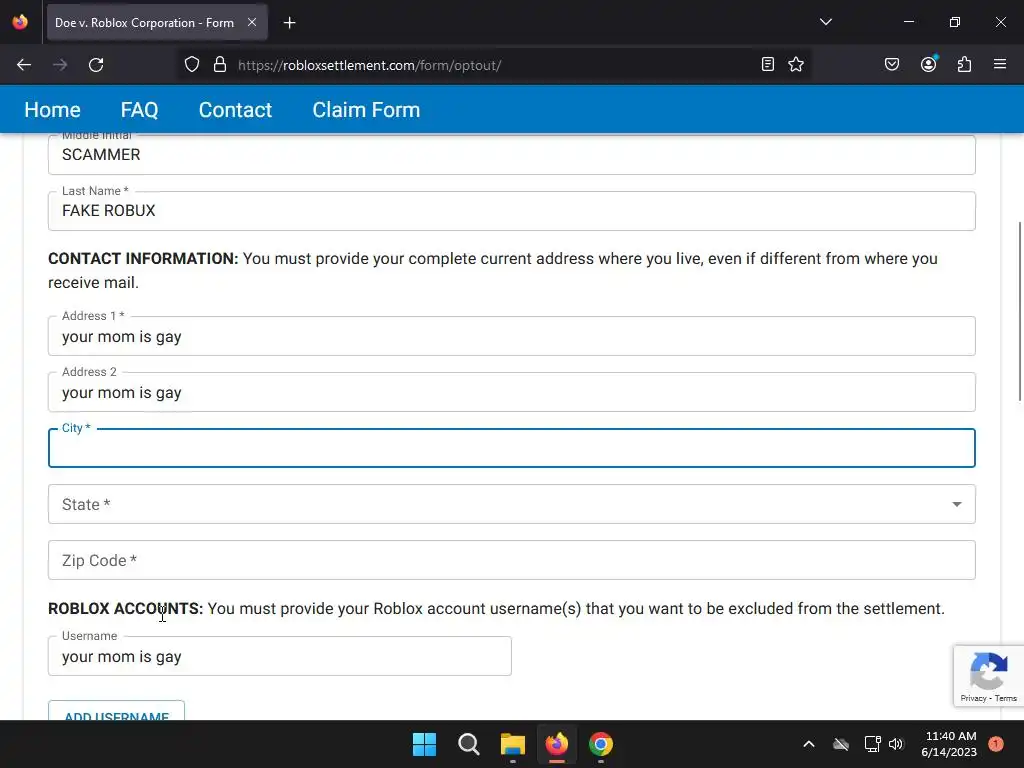Toggle reader view icon in the address bar
Viewport: 1024px width, 768px height.
pyautogui.click(x=768, y=64)
